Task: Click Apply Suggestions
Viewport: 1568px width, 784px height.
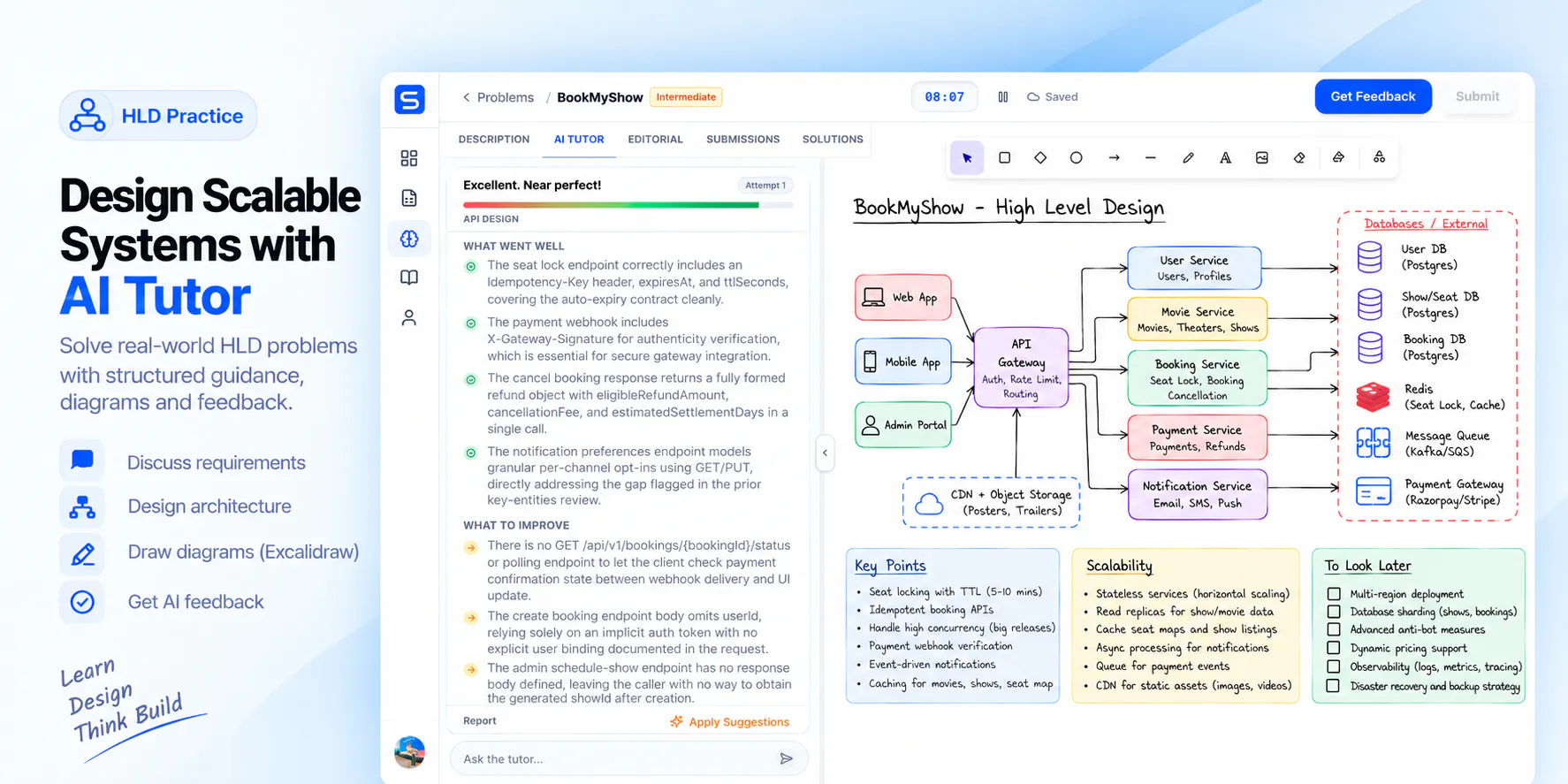Action: tap(729, 722)
